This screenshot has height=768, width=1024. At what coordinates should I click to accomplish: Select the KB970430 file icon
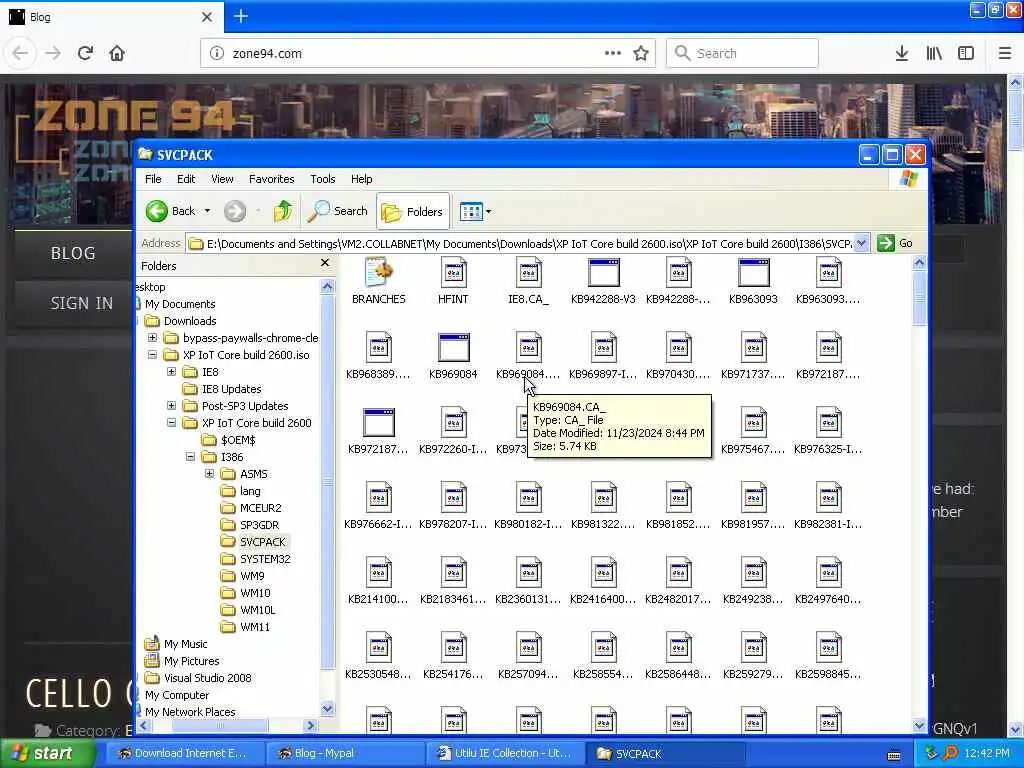click(679, 347)
